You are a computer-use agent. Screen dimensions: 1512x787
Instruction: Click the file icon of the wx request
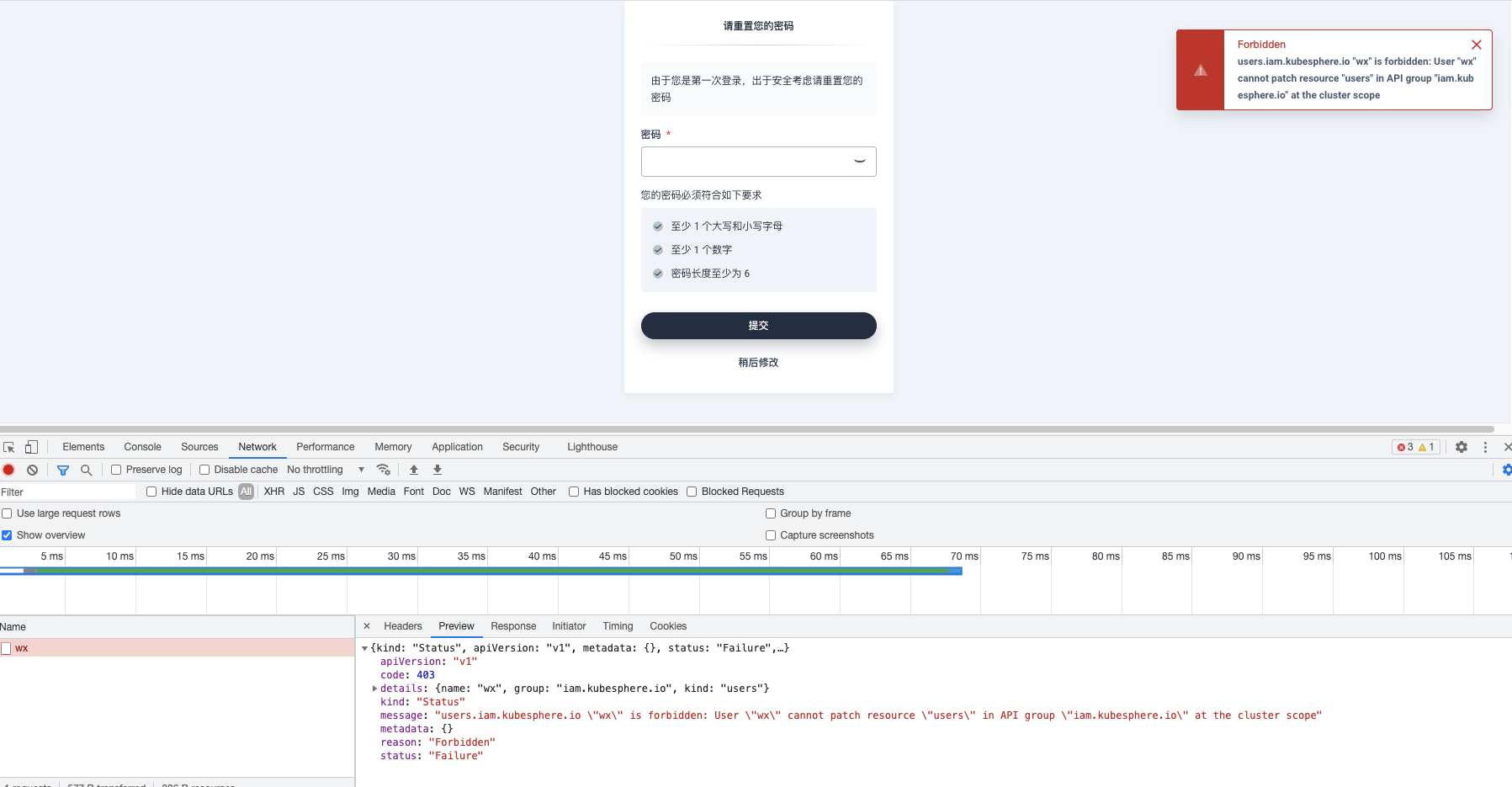(x=6, y=648)
